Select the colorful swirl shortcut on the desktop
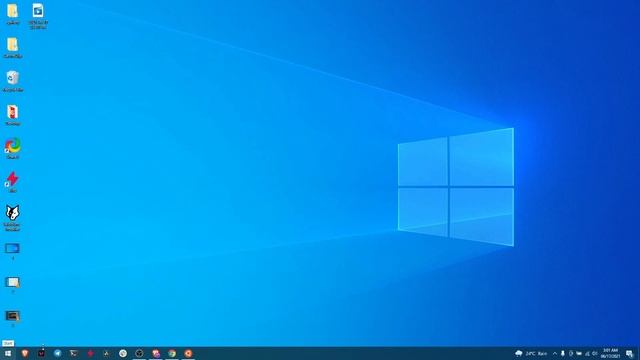640x360 pixels. (13, 146)
